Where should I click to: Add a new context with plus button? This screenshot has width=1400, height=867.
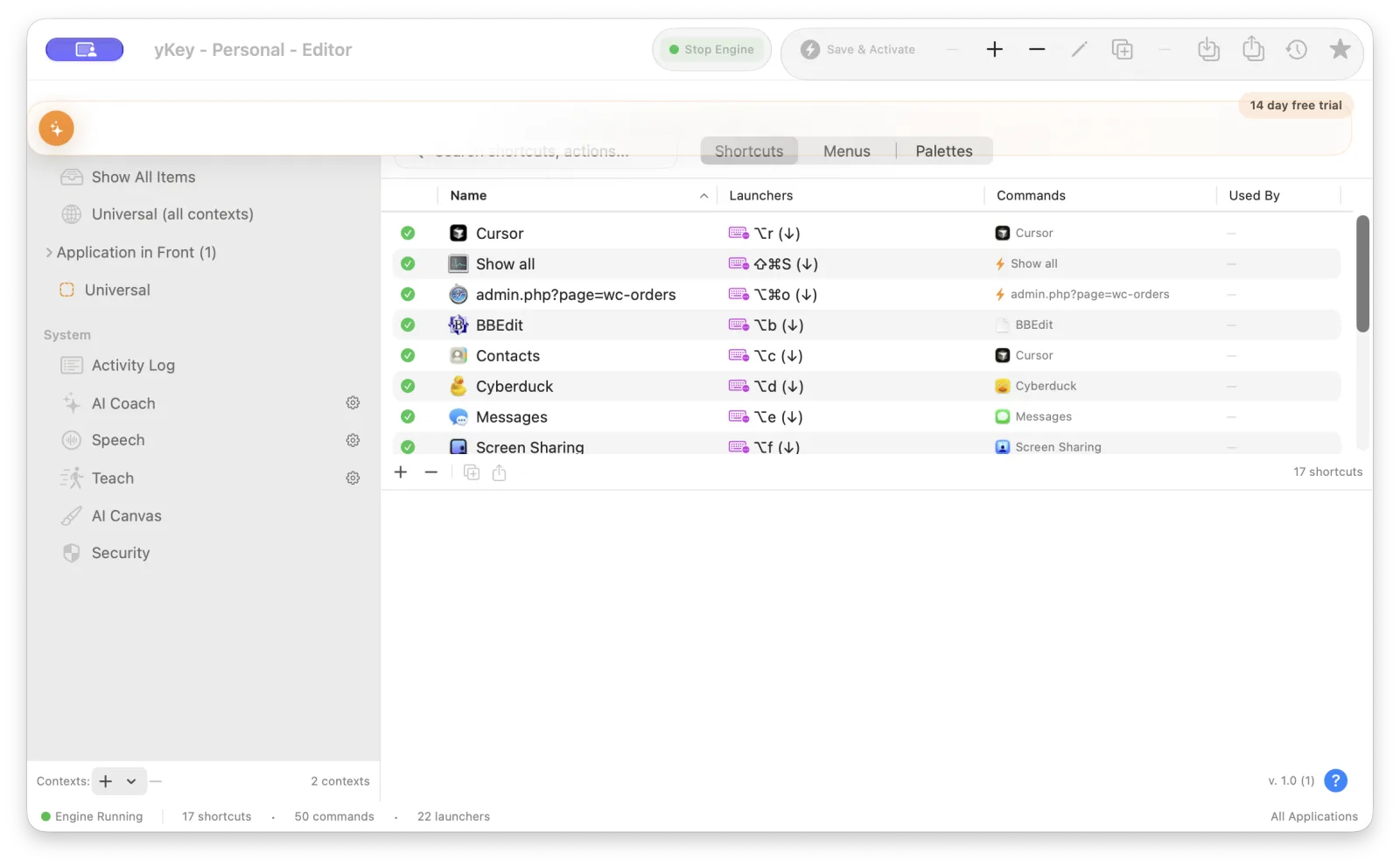pos(106,781)
